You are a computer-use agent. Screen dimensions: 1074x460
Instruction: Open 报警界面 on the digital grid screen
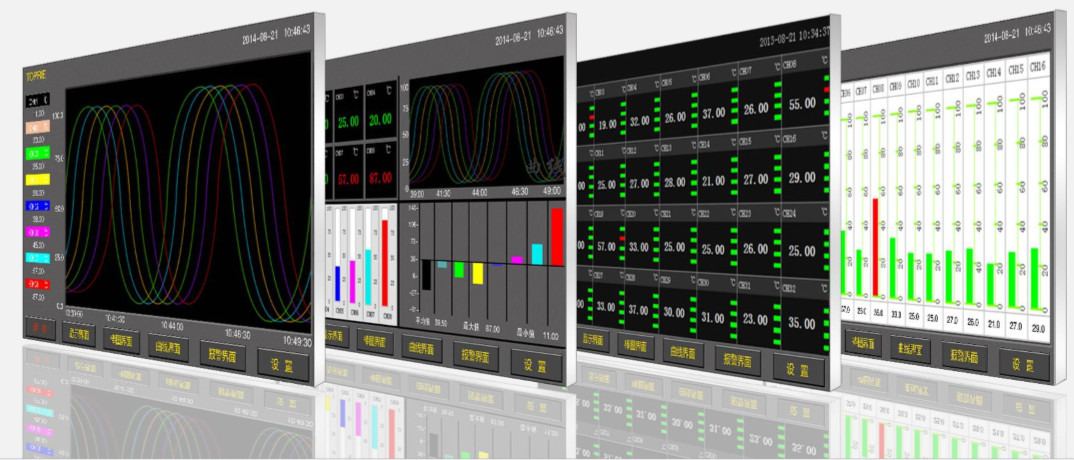coord(735,358)
